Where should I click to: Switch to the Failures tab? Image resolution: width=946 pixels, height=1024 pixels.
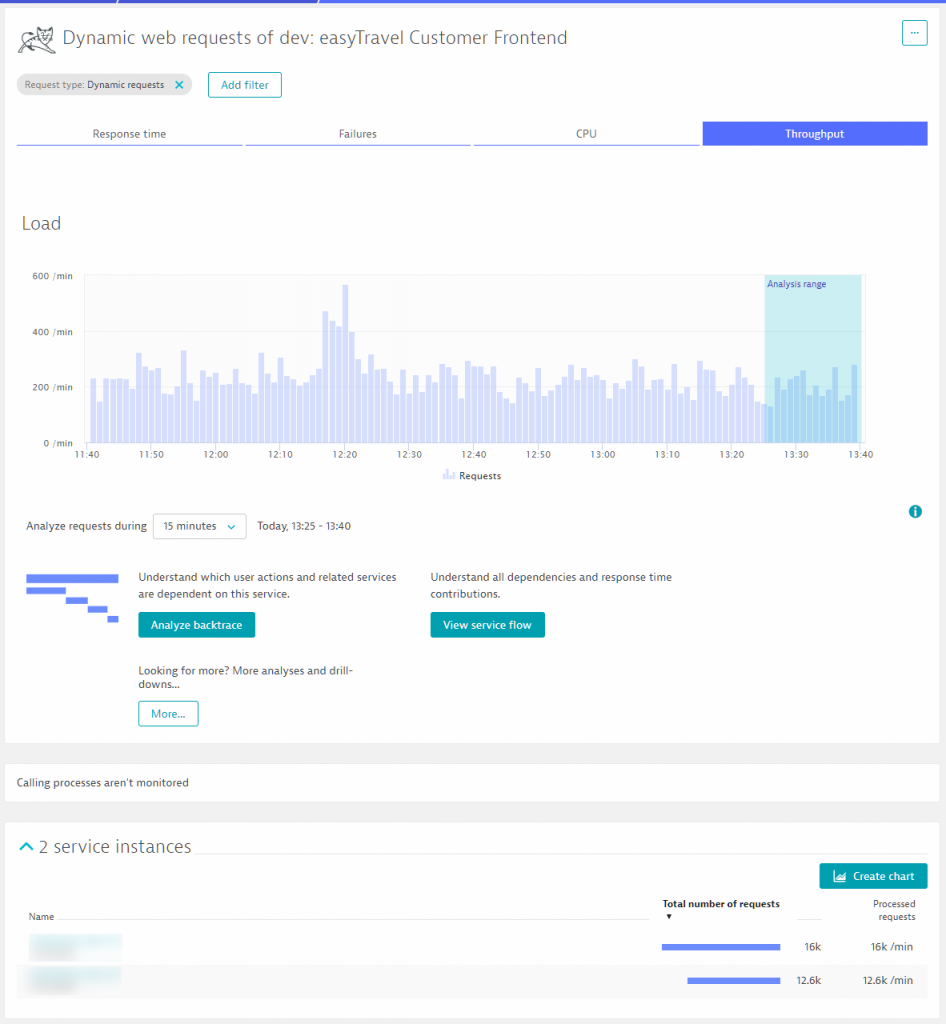point(357,134)
